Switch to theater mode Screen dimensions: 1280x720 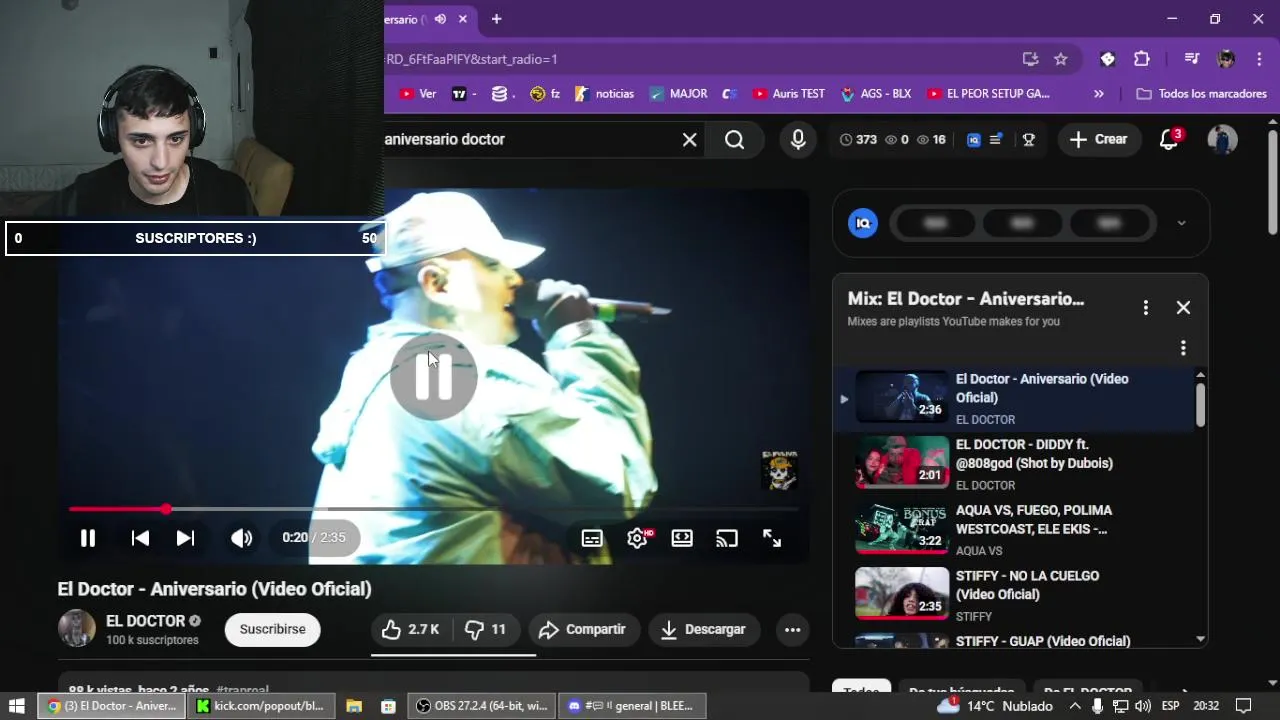682,538
